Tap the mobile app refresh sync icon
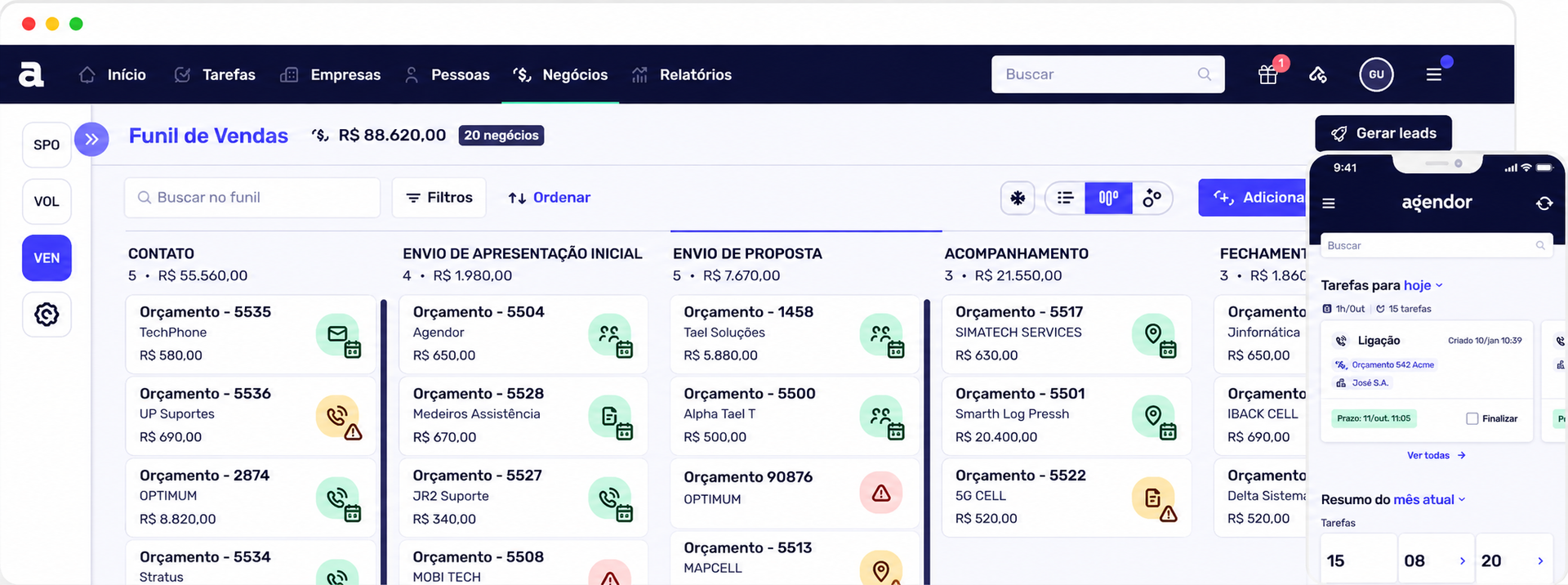Screen dimensions: 1568x585 click(x=1543, y=203)
